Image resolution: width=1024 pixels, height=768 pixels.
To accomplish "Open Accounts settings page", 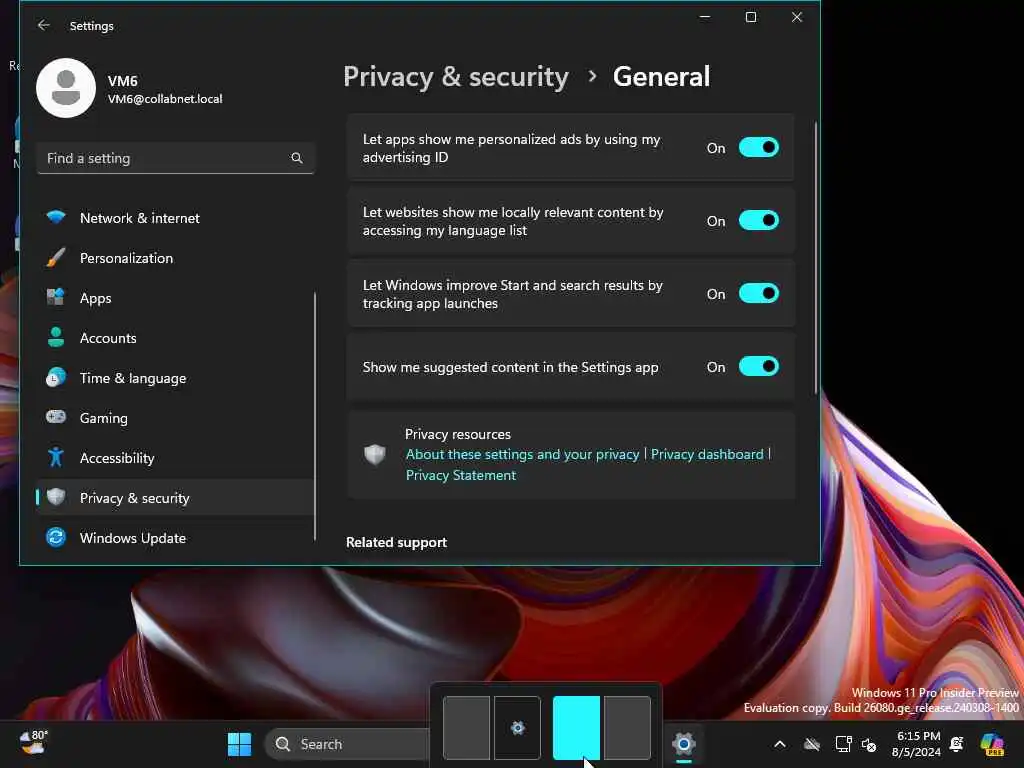I will (x=175, y=338).
